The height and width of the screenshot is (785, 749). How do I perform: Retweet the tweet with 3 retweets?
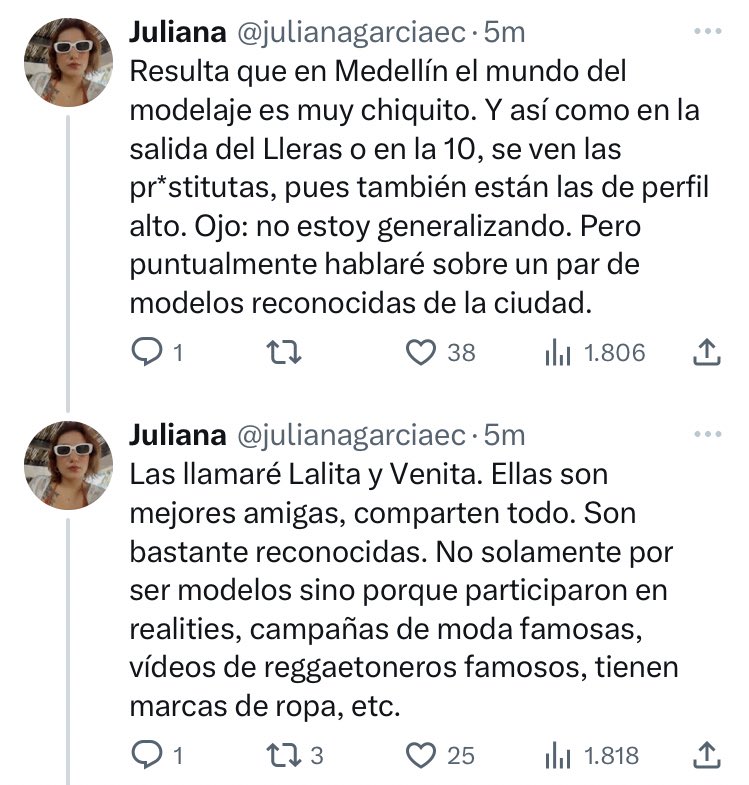(x=283, y=755)
